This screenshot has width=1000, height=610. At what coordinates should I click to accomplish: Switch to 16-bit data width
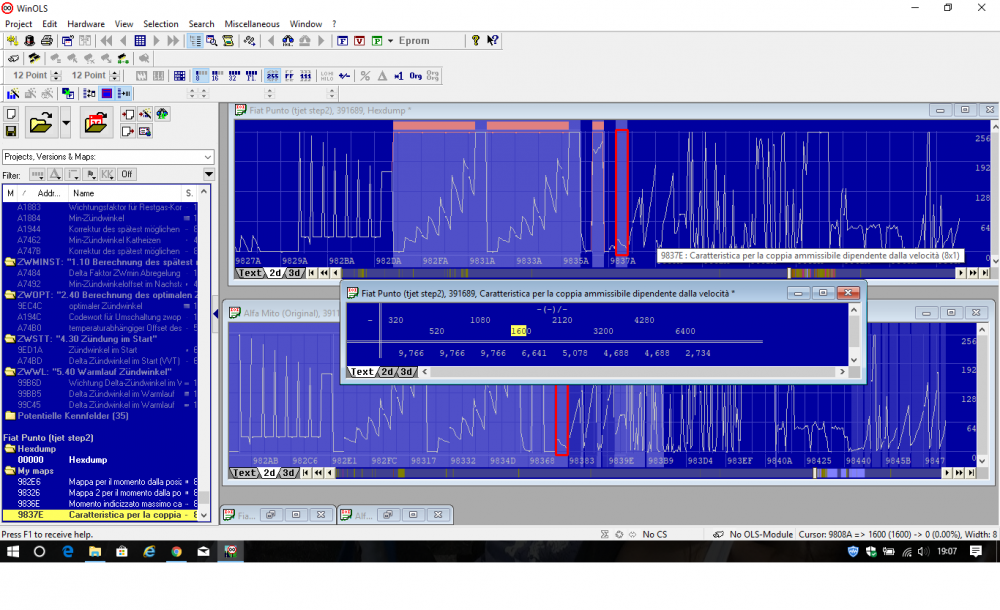[x=217, y=76]
